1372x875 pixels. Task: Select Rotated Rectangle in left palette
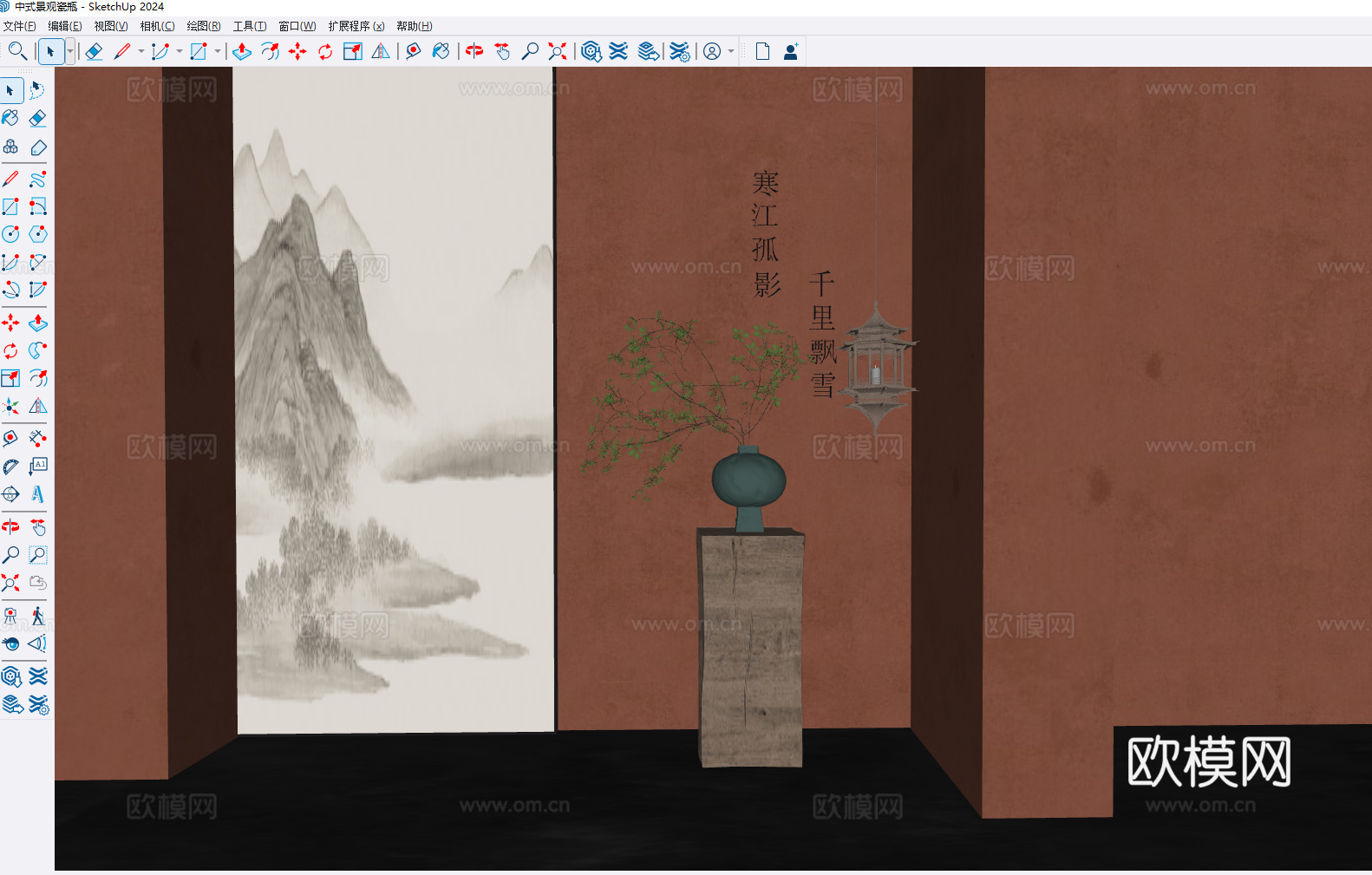tap(37, 206)
